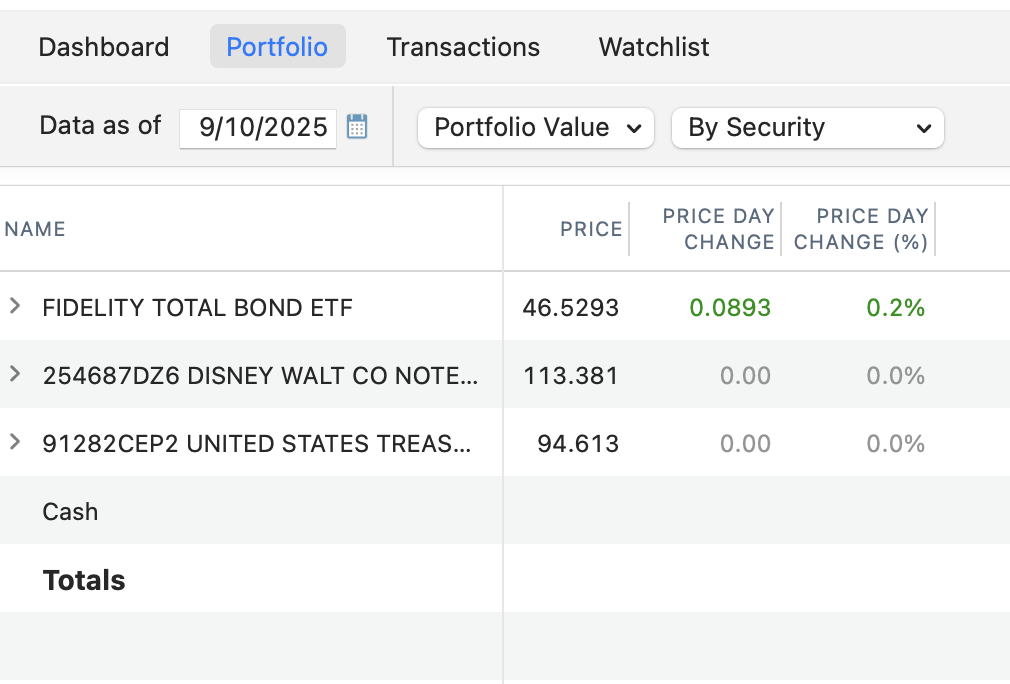1010x684 pixels.
Task: Click the Totals row
Action: click(84, 580)
